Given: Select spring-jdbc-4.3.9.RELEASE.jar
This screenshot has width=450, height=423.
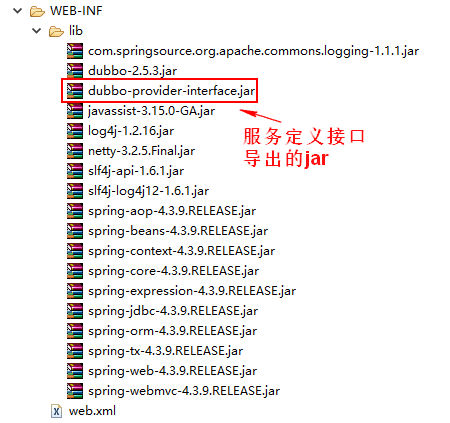Looking at the screenshot, I should 173,311.
